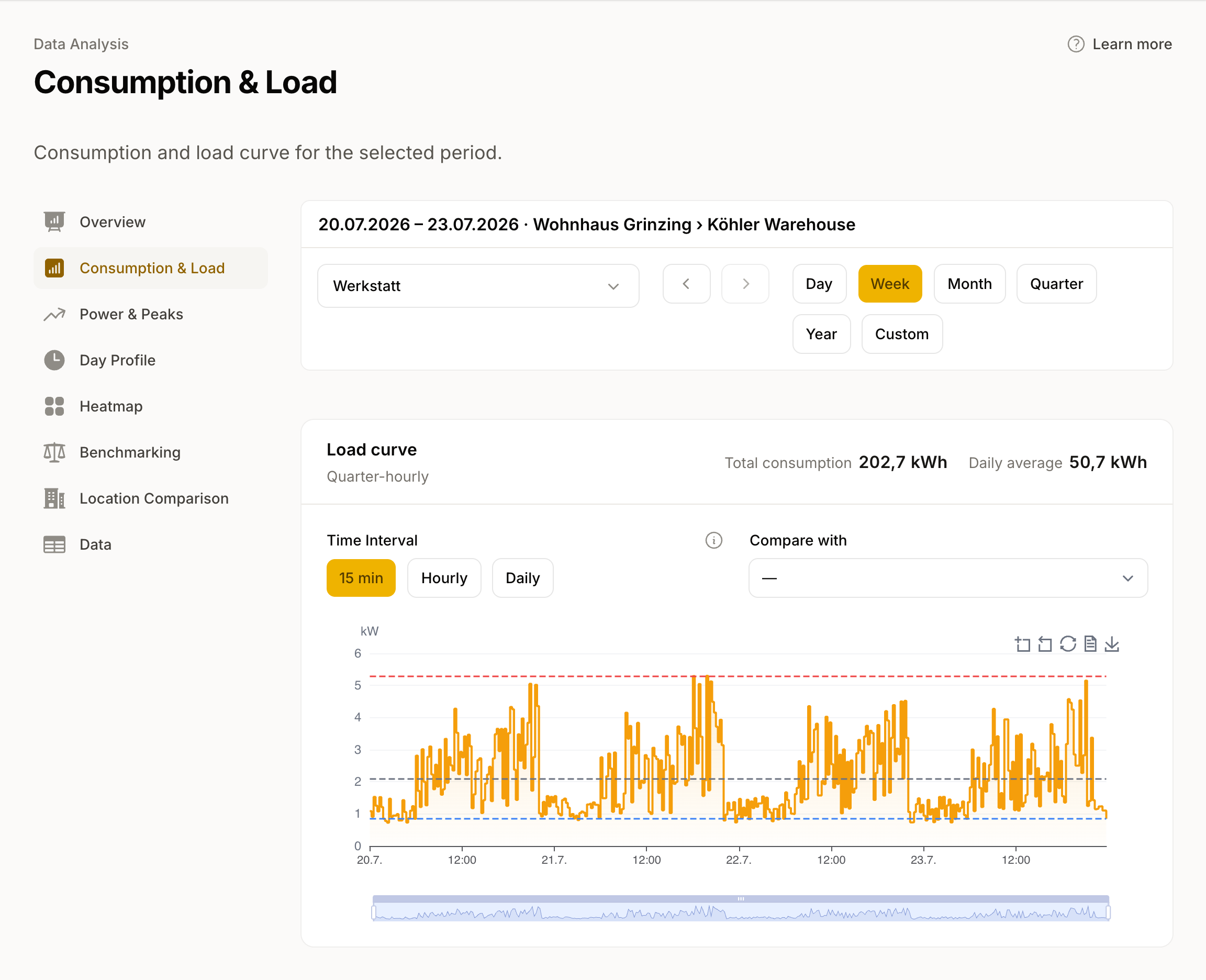Open the Data section
The height and width of the screenshot is (980, 1206).
point(151,545)
